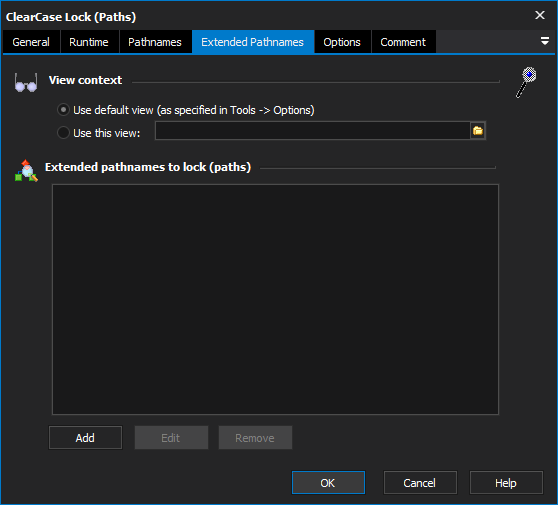Select the Extended Pathnames tab

click(x=253, y=42)
